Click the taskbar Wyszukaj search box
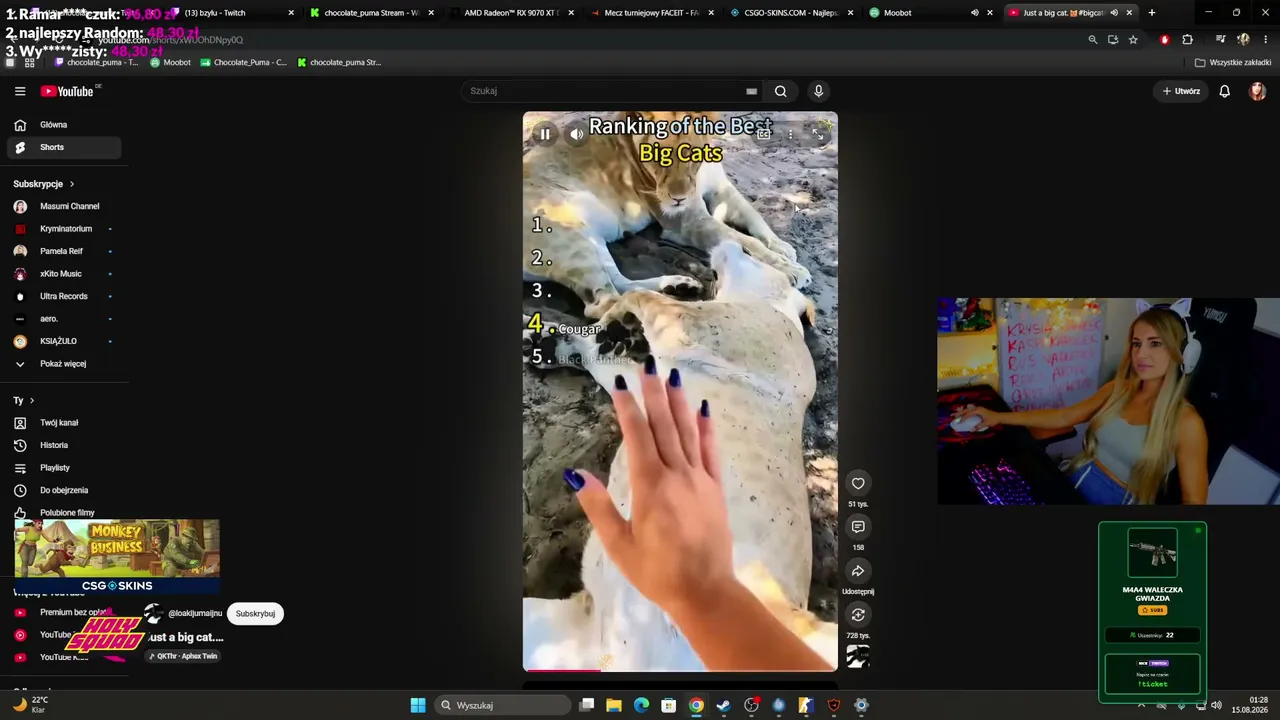 (503, 705)
